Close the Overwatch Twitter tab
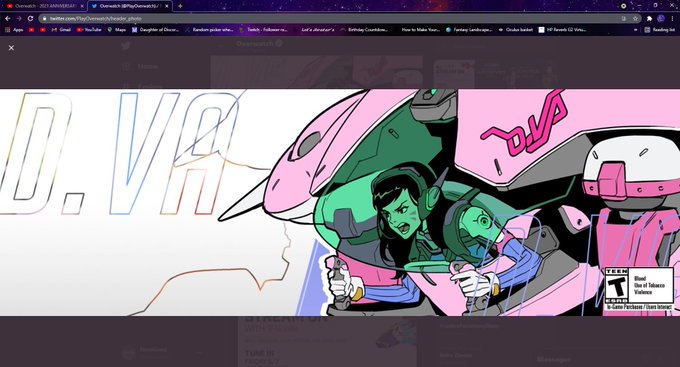 click(x=167, y=6)
